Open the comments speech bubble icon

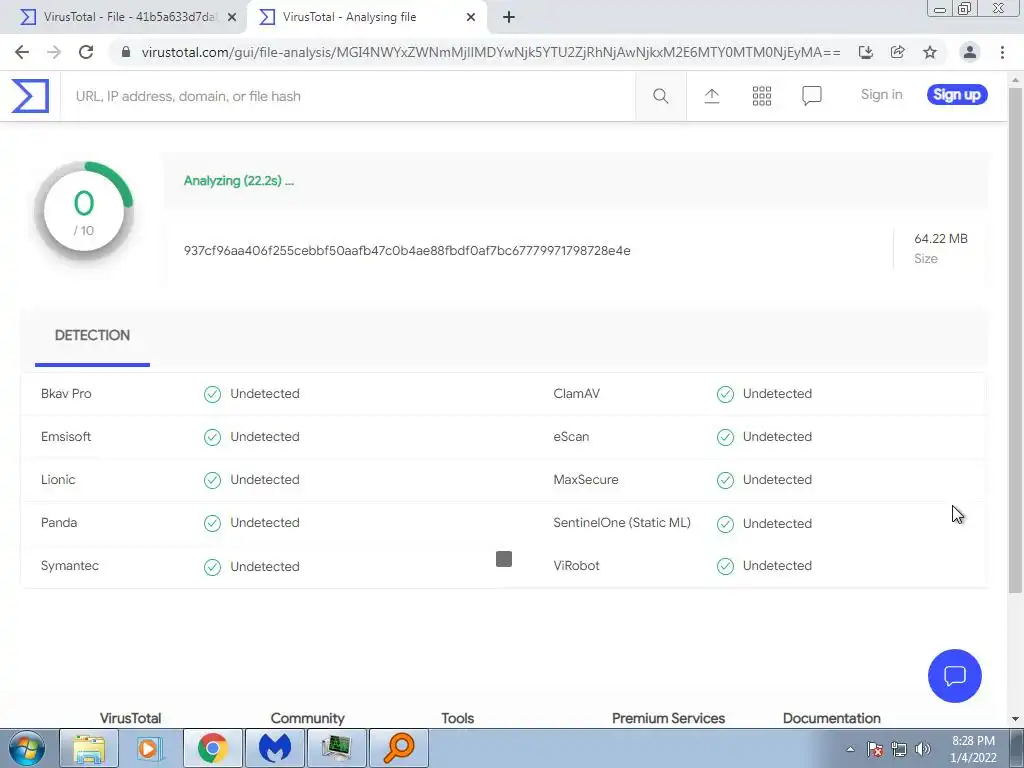[812, 96]
